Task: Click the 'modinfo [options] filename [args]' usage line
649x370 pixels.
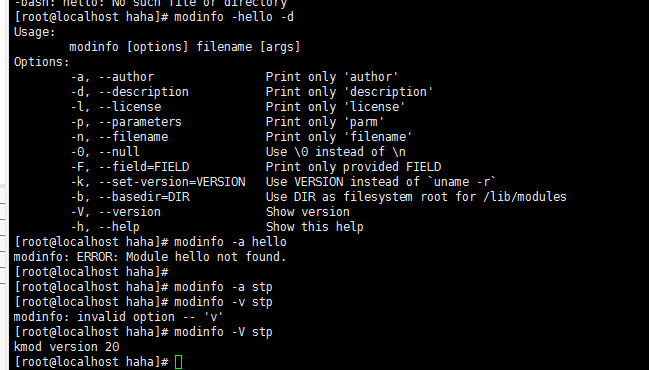Action: 185,47
